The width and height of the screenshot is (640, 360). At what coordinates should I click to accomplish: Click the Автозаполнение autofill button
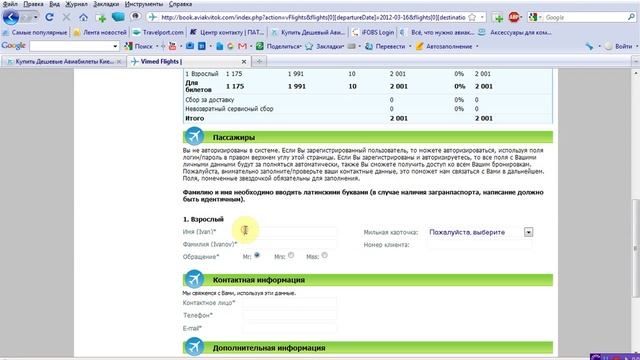tap(444, 47)
